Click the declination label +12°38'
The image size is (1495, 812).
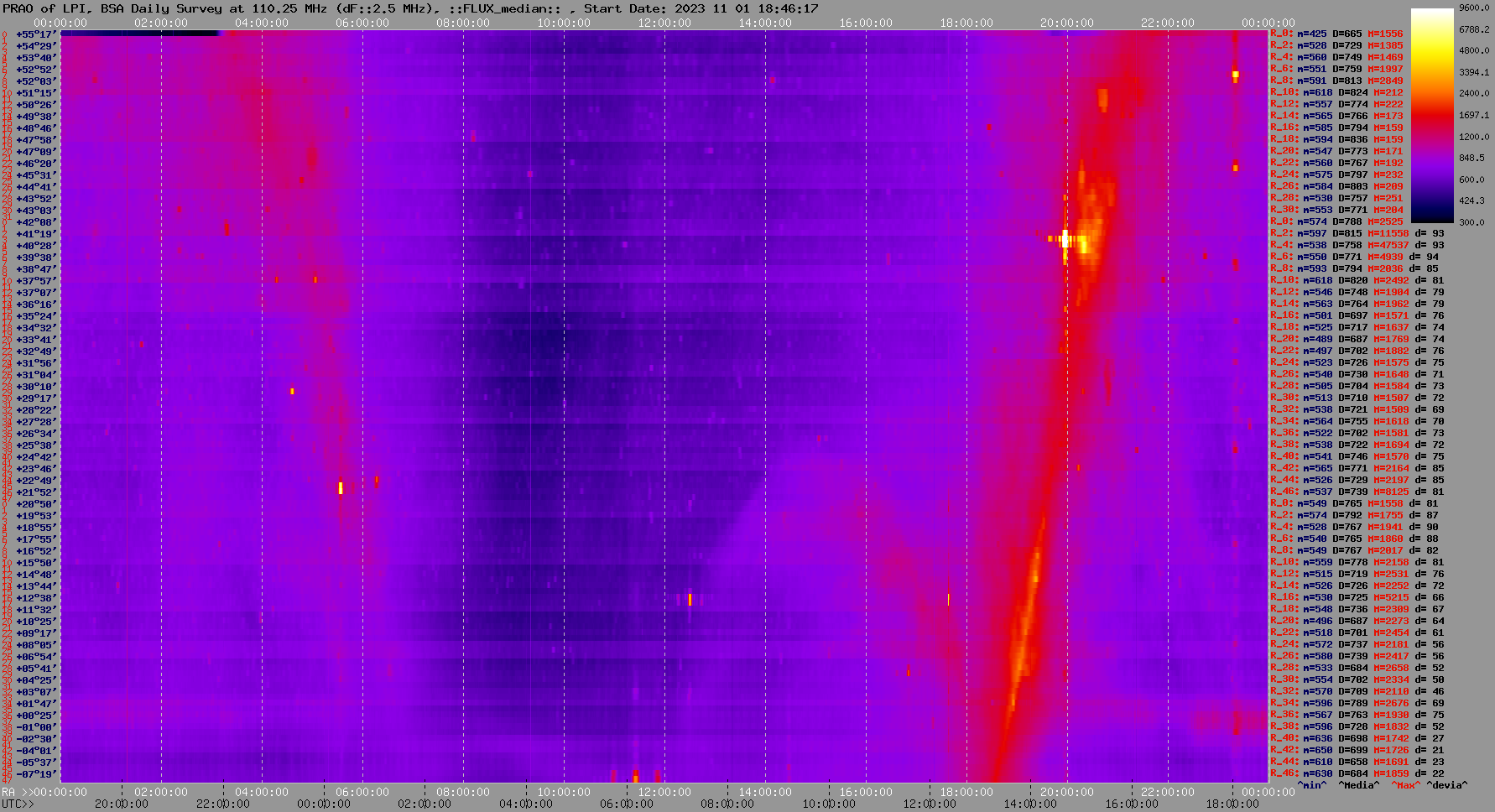[x=36, y=598]
